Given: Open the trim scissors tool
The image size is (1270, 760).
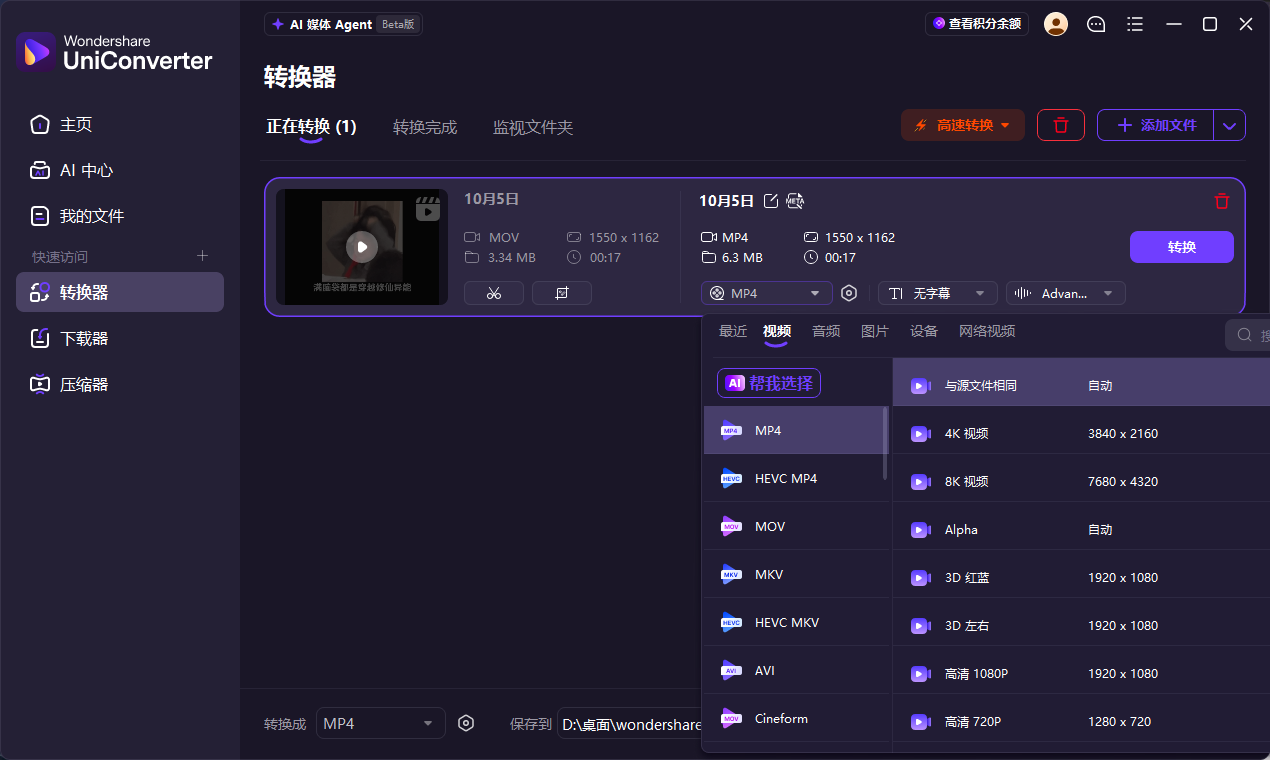Looking at the screenshot, I should tap(494, 293).
